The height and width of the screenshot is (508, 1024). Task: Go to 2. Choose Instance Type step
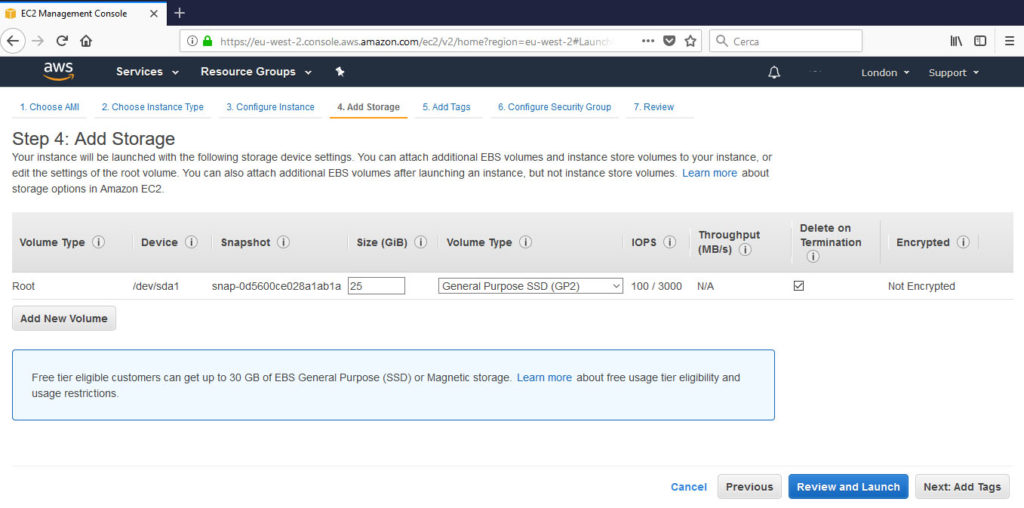pos(152,107)
